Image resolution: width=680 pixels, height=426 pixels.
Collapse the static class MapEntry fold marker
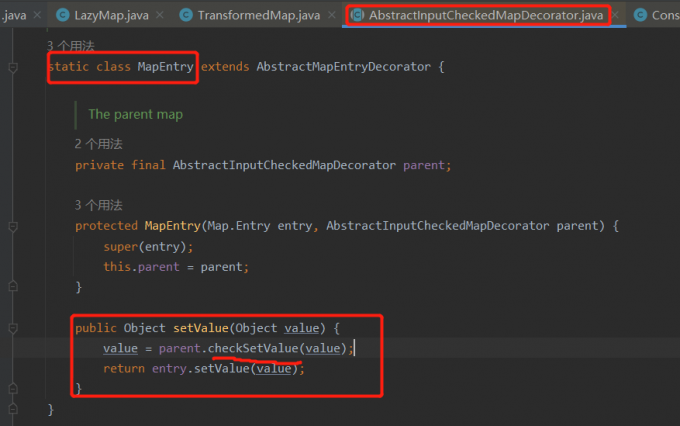point(13,68)
